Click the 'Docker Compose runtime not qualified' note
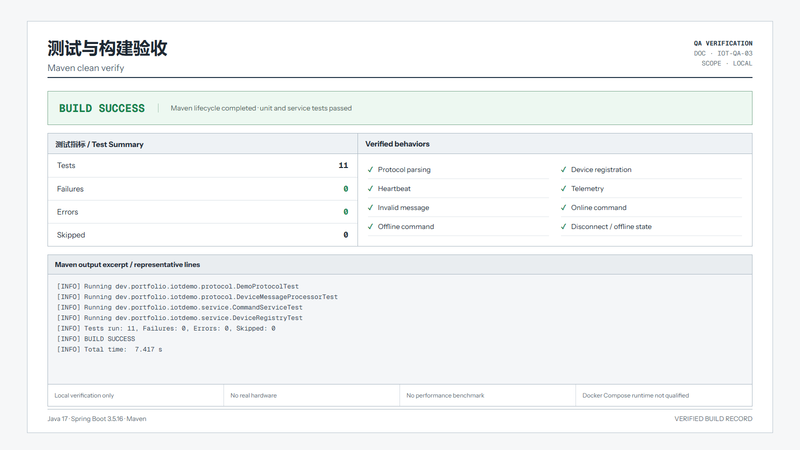The width and height of the screenshot is (800, 450). click(636, 395)
